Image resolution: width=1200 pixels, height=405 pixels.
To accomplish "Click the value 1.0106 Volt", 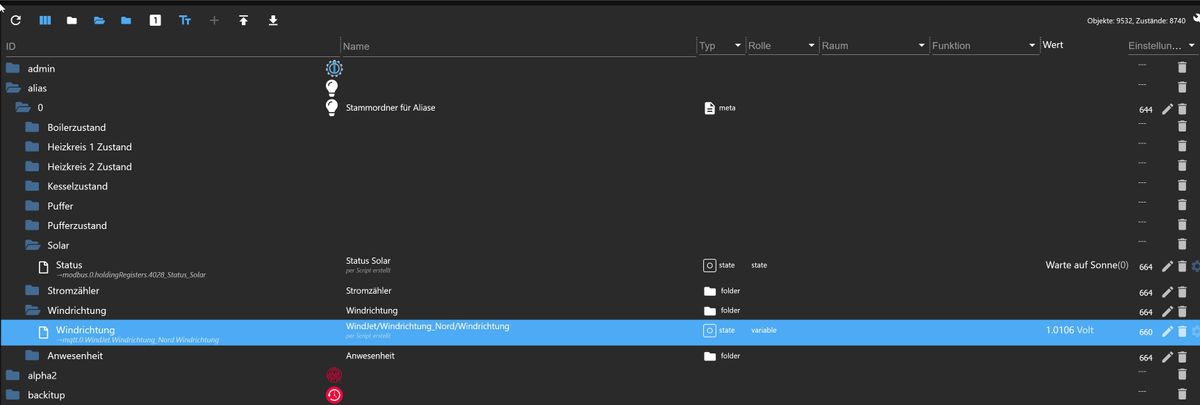I will (x=1069, y=331).
